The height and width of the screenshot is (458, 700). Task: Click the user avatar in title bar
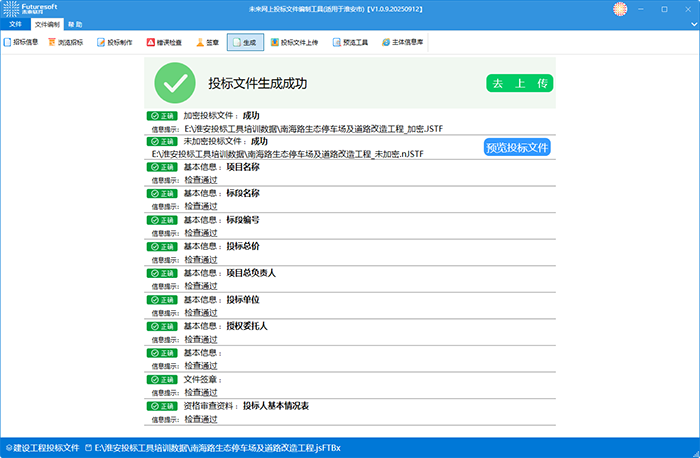tap(620, 8)
